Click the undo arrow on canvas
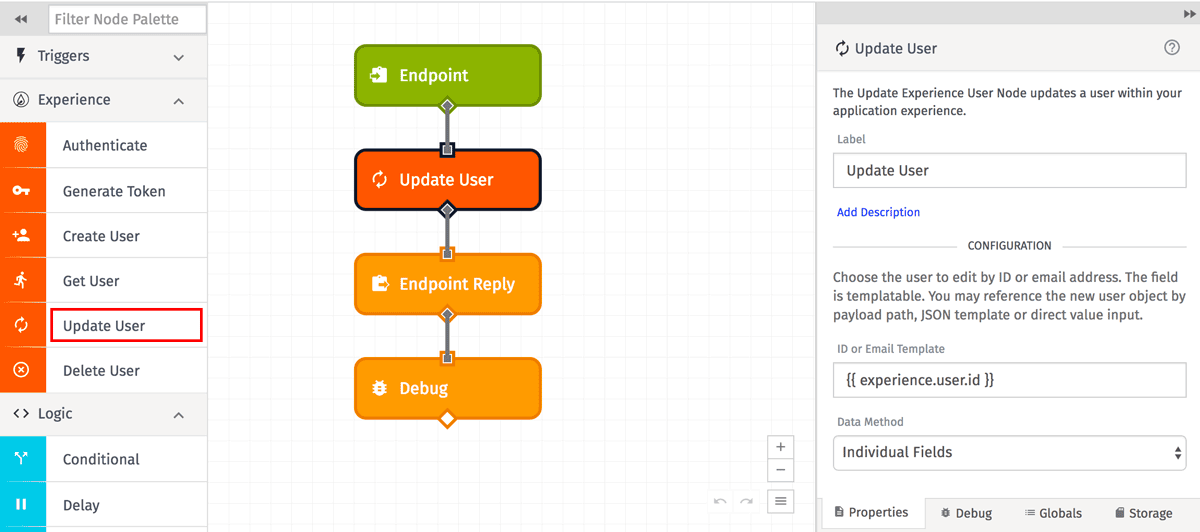The image size is (1200, 532). pyautogui.click(x=720, y=500)
